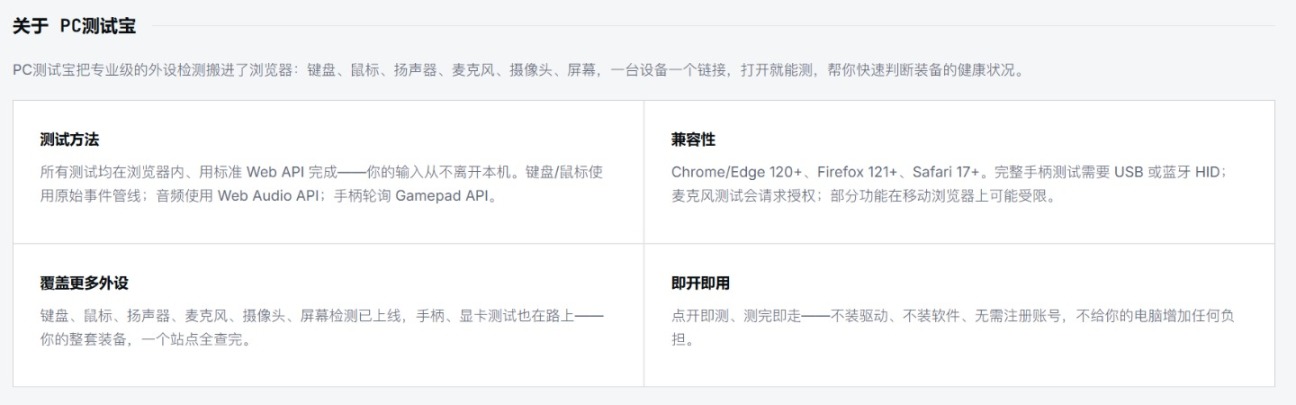
Task: Click the 覆盖更多外设 description about 手柄、显卡测试
Action: pos(321,327)
